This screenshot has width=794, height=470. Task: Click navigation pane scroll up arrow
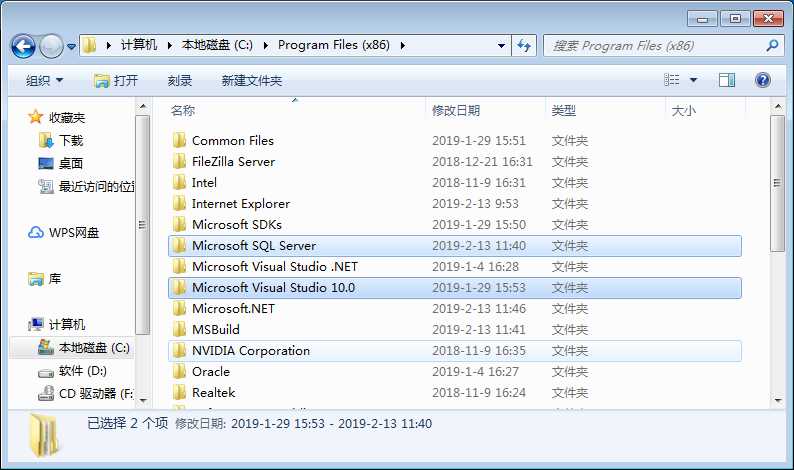tap(143, 107)
